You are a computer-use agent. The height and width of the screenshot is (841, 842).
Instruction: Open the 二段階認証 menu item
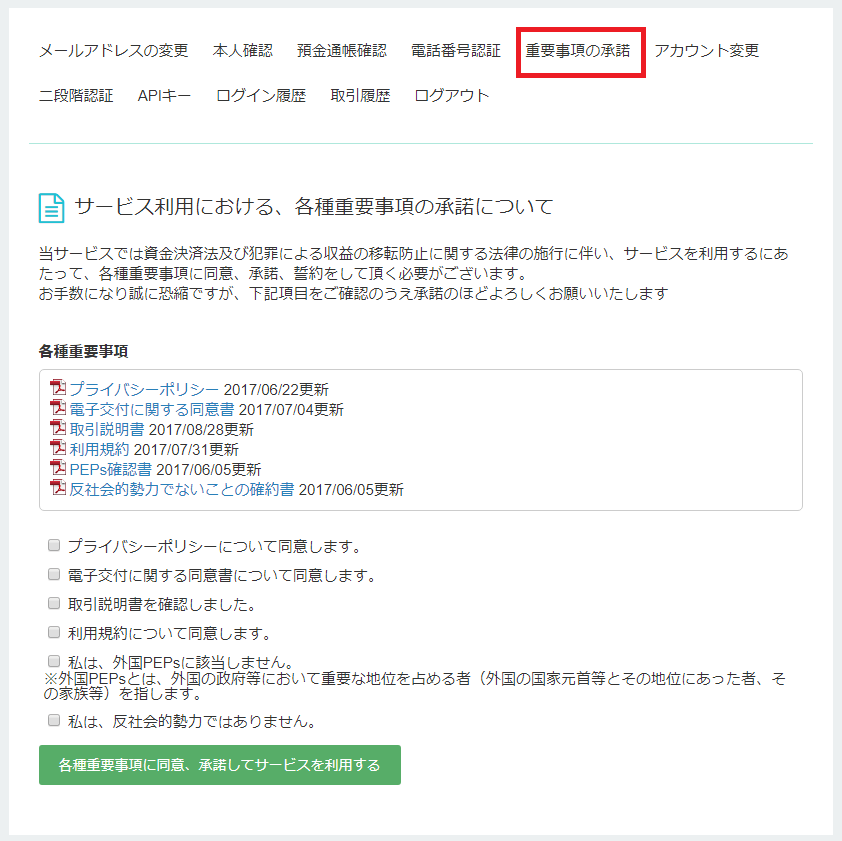[x=76, y=96]
